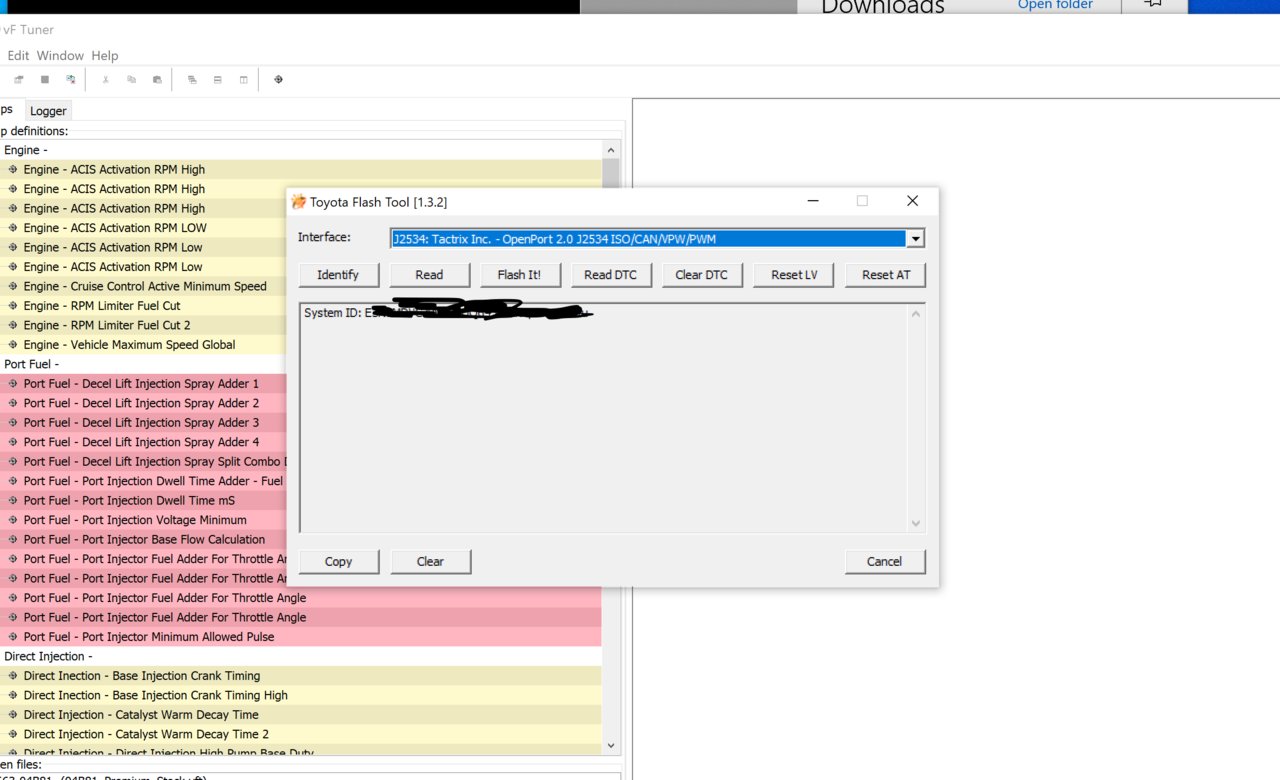Click the cut scissors toolbar icon

pos(105,80)
